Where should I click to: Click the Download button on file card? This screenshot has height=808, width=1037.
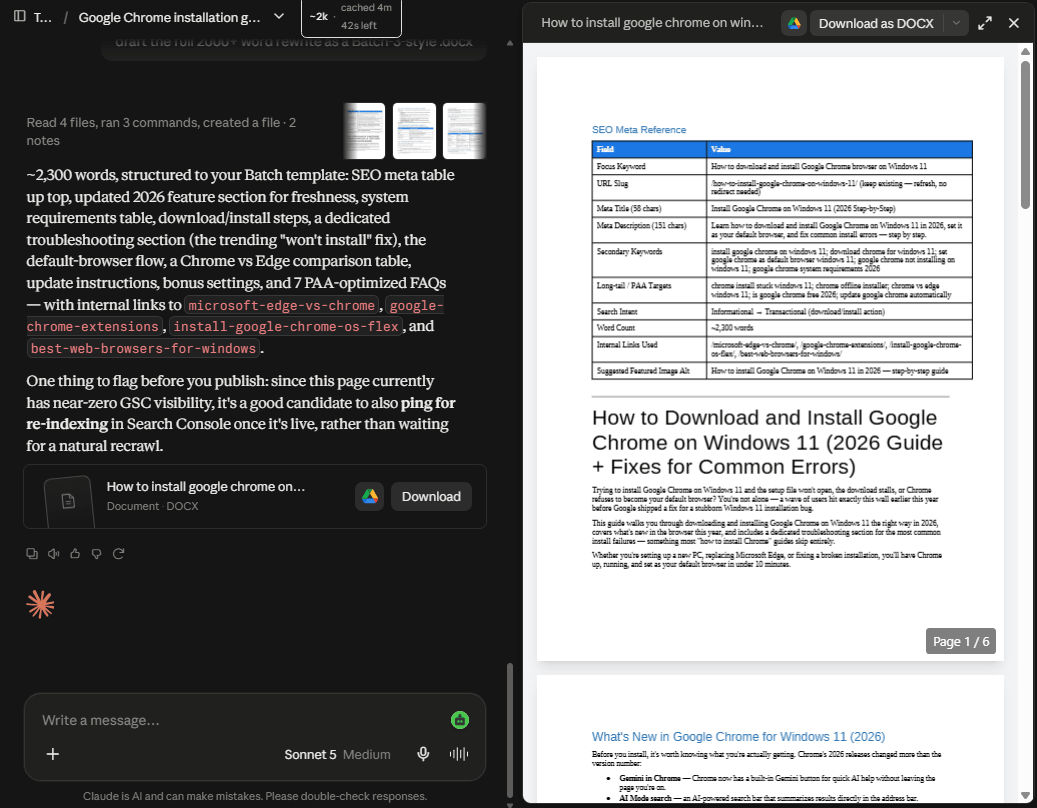431,497
